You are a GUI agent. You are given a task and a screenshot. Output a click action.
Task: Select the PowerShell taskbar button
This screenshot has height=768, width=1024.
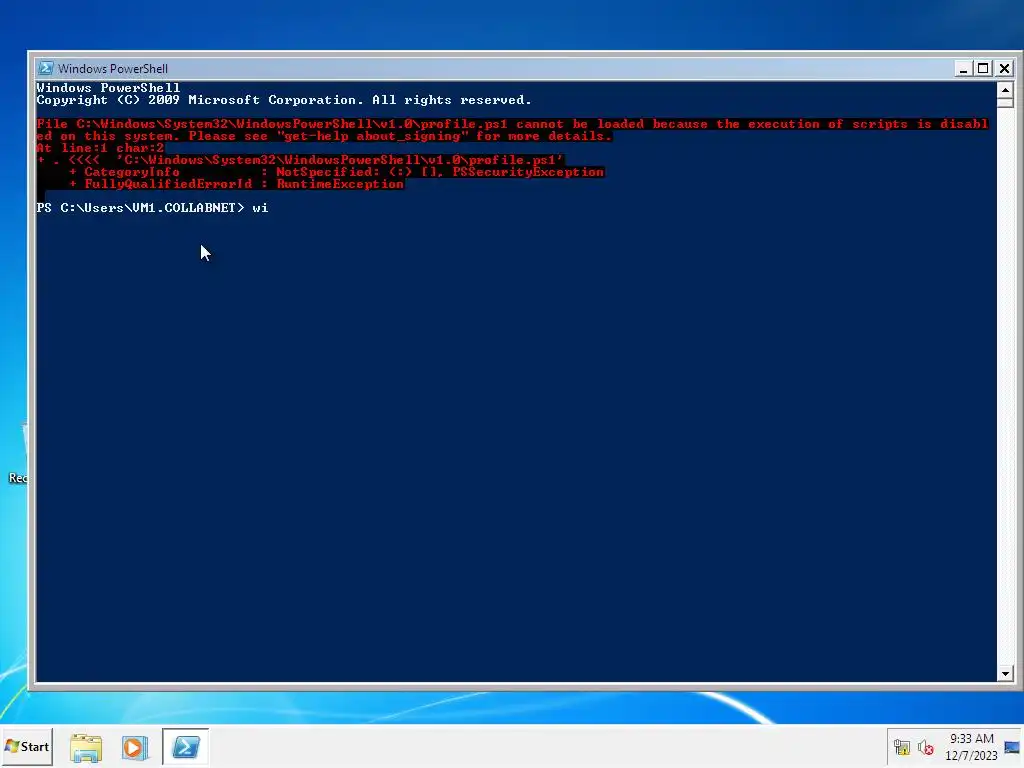point(185,746)
